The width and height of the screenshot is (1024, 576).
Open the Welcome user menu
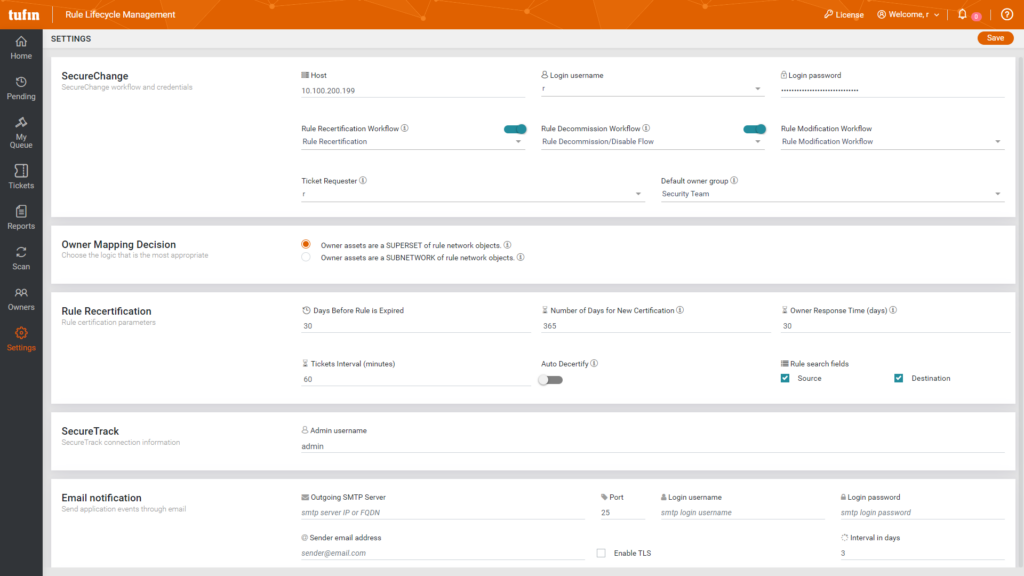coord(908,15)
